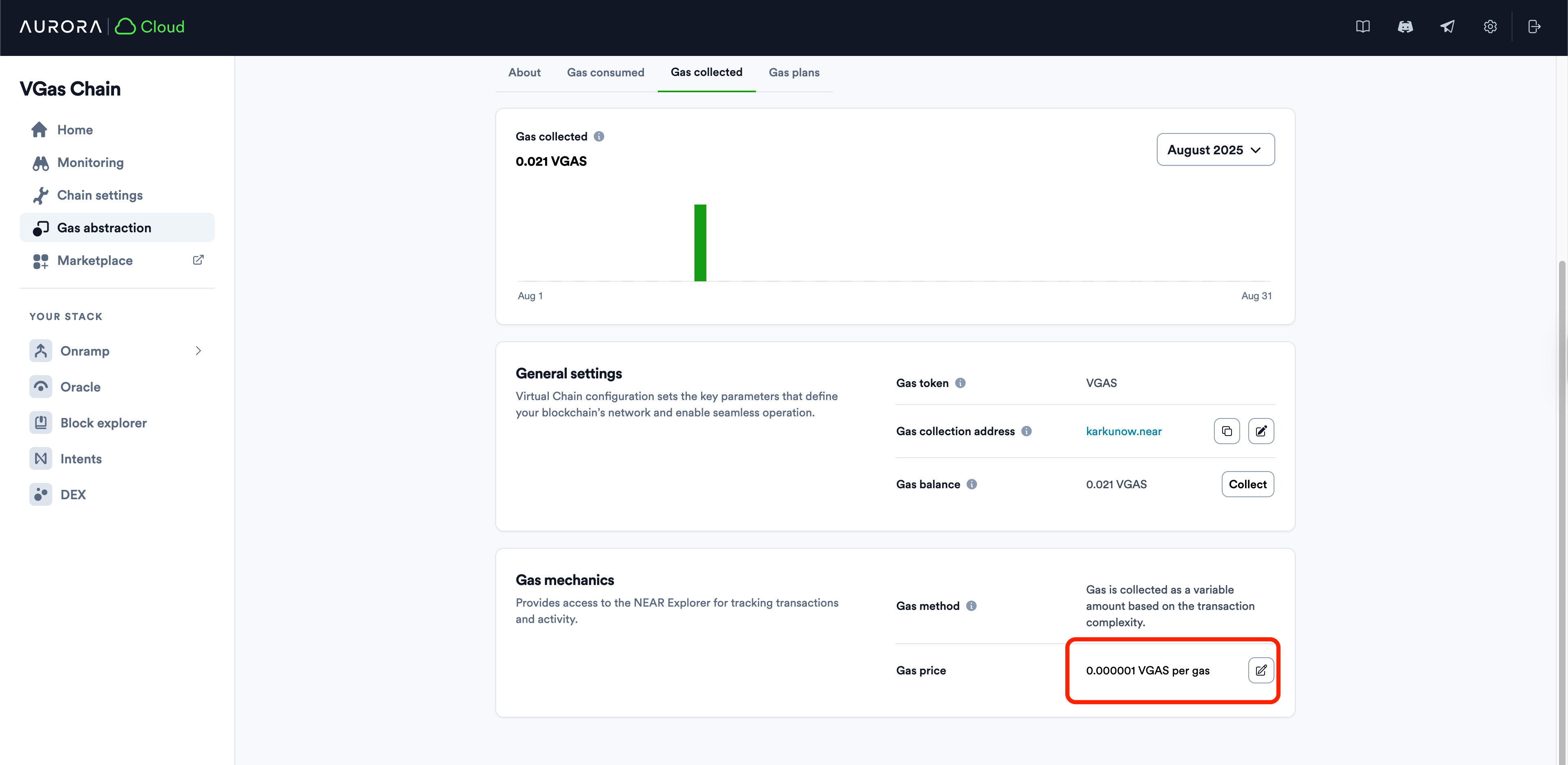Open the karkunow.near address link
Image resolution: width=1568 pixels, height=765 pixels.
point(1124,431)
